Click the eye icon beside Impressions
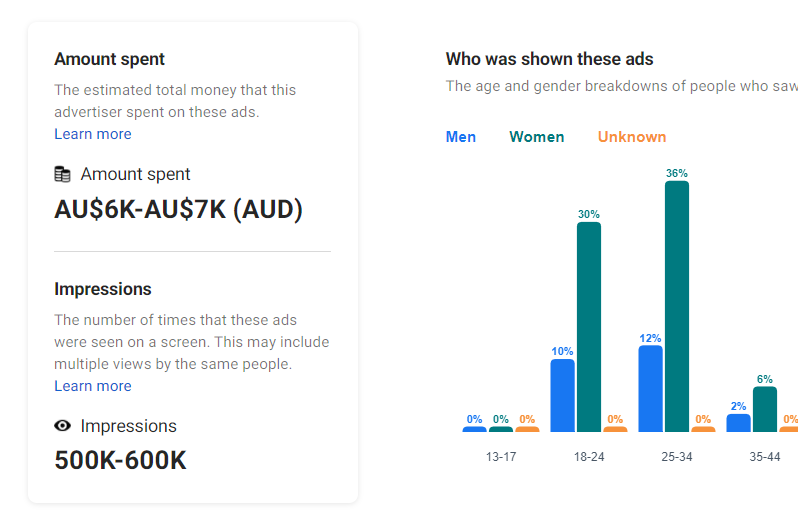Viewport: 798px width, 532px height. (63, 426)
